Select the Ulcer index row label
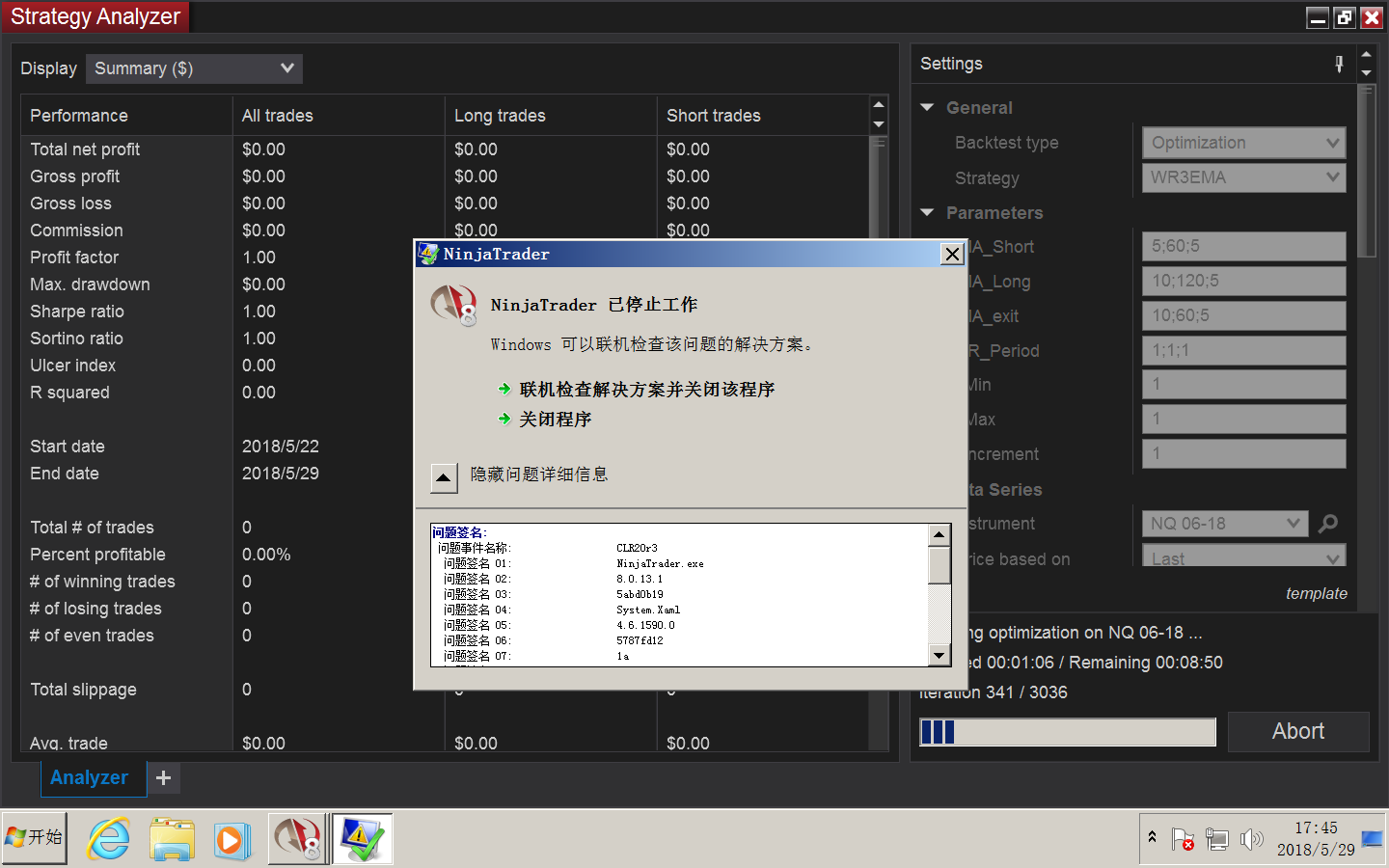Screen dimensions: 1389x868 click(72, 366)
